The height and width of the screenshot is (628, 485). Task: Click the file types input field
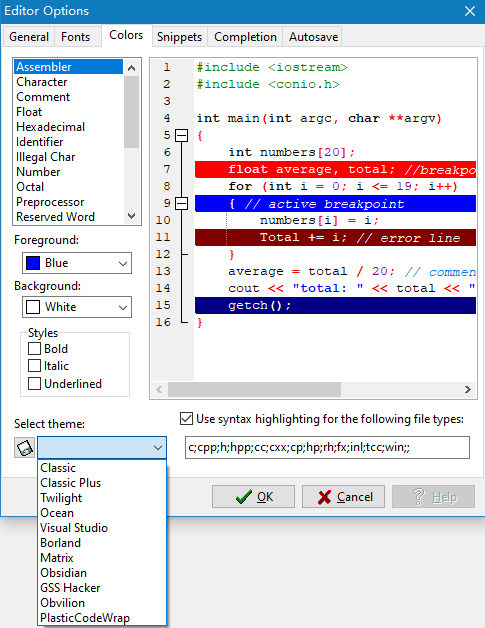click(327, 447)
